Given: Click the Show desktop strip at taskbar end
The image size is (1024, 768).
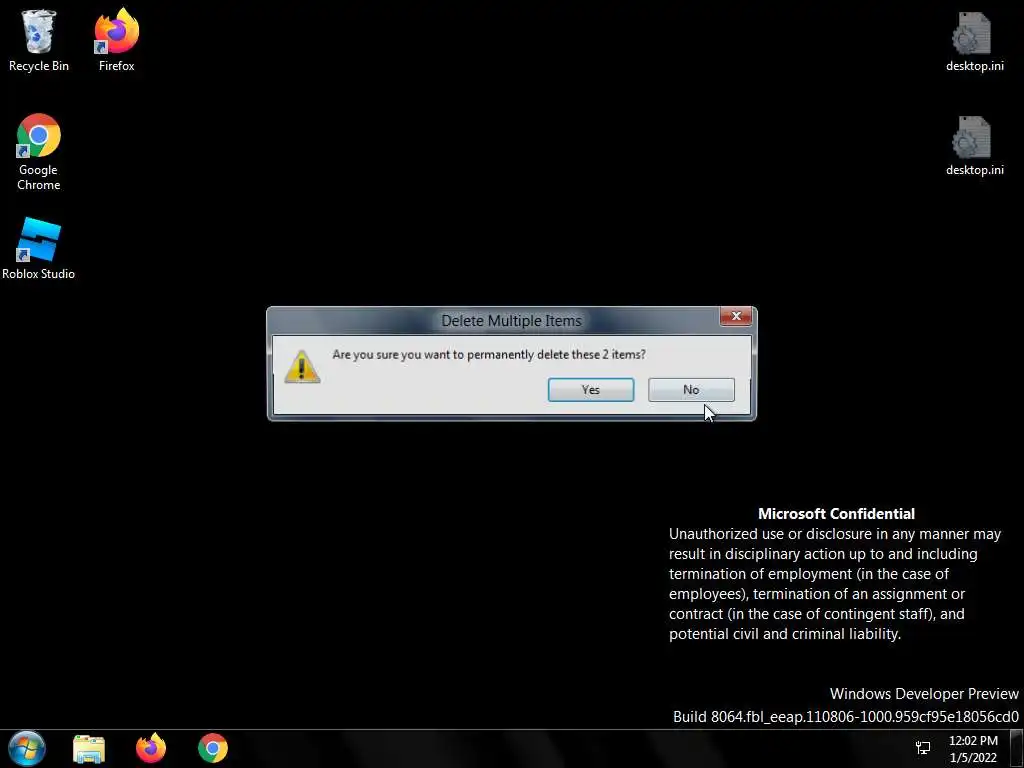Looking at the screenshot, I should [1017, 749].
